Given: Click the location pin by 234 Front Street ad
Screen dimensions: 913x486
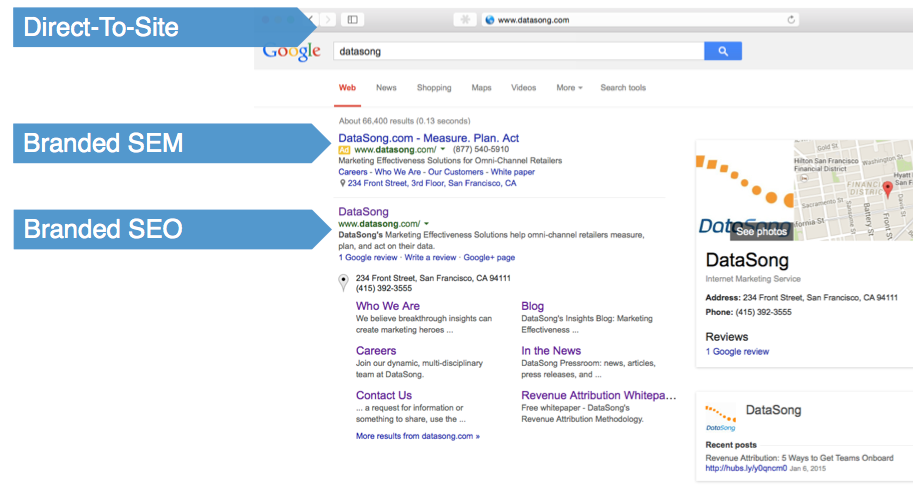Looking at the screenshot, I should (342, 183).
